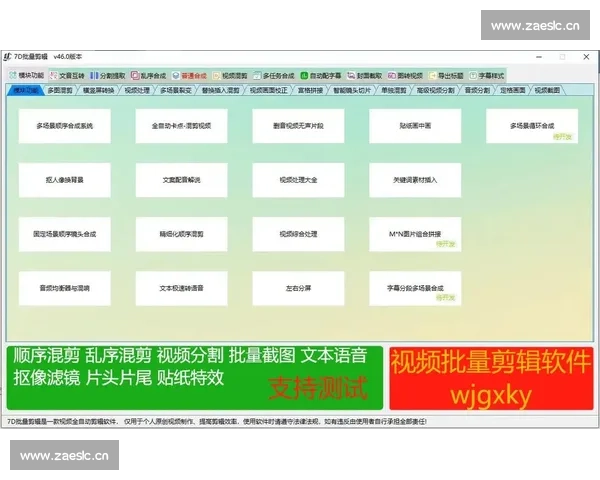Viewport: 600px width, 480px height.
Task: Open the 图转视频 toolbar tool
Action: (x=405, y=75)
